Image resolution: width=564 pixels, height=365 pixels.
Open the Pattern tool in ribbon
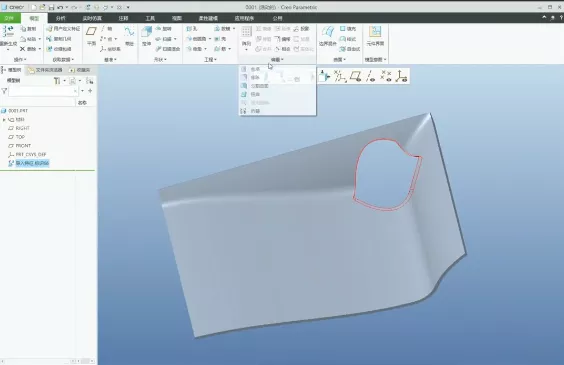pyautogui.click(x=246, y=36)
